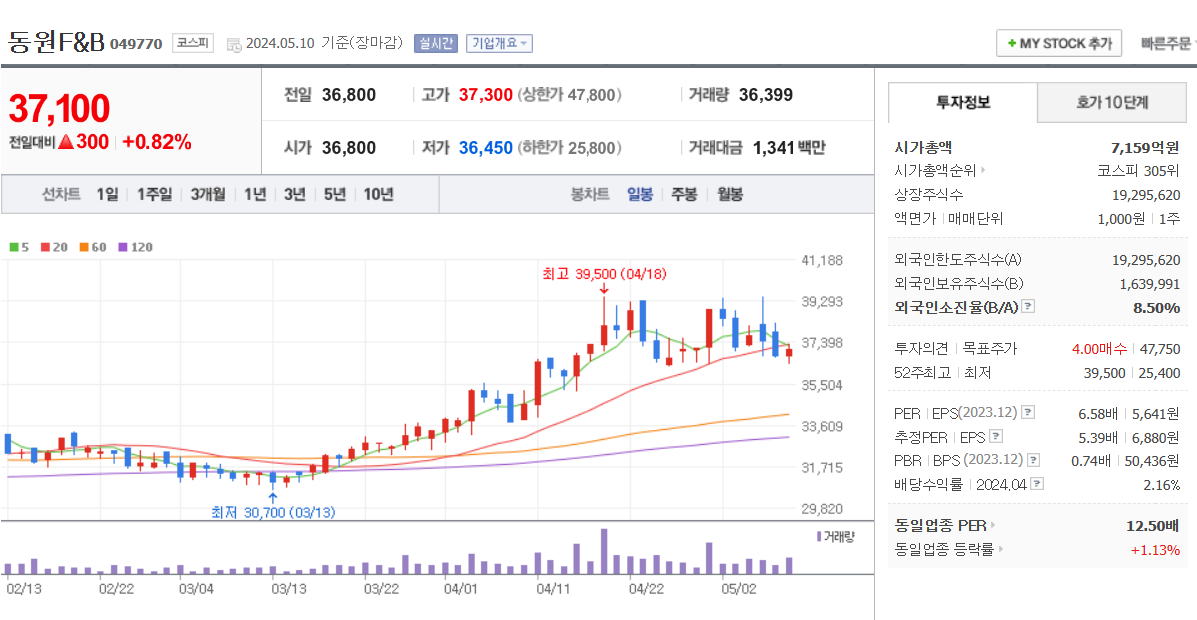Image resolution: width=1197 pixels, height=620 pixels.
Task: Click the 동일업종 등락률 link
Action: point(944,549)
